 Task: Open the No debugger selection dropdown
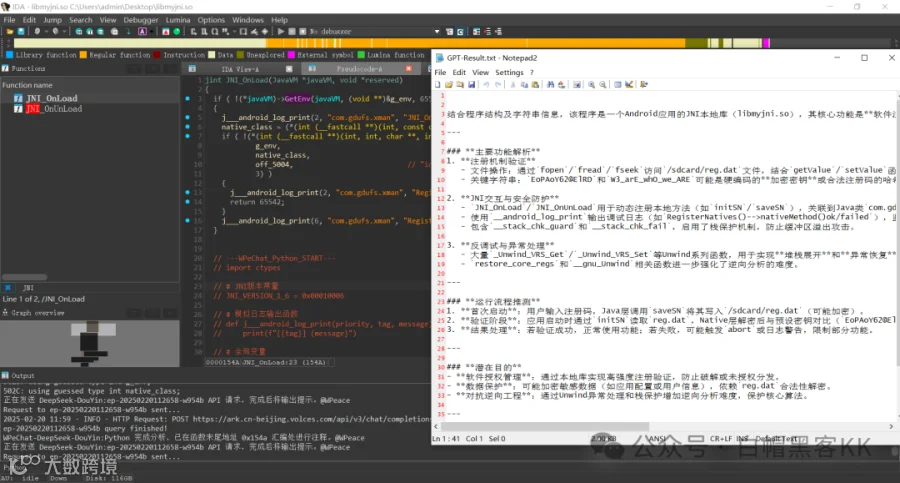pos(437,32)
